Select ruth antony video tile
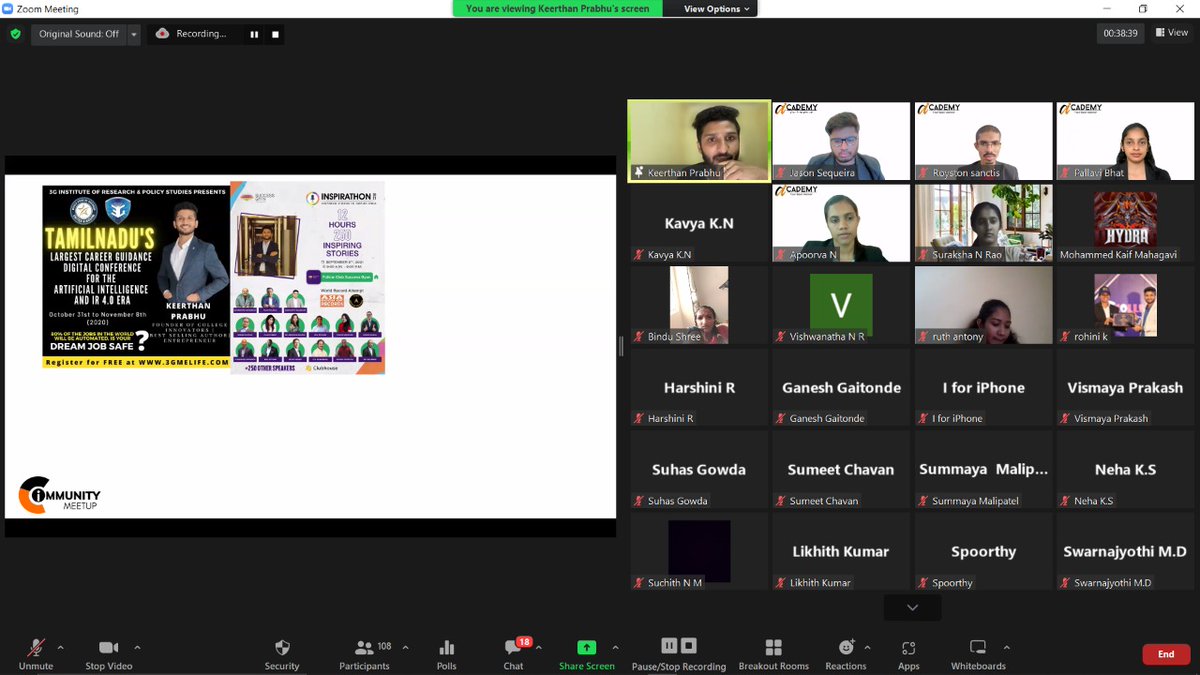 983,305
